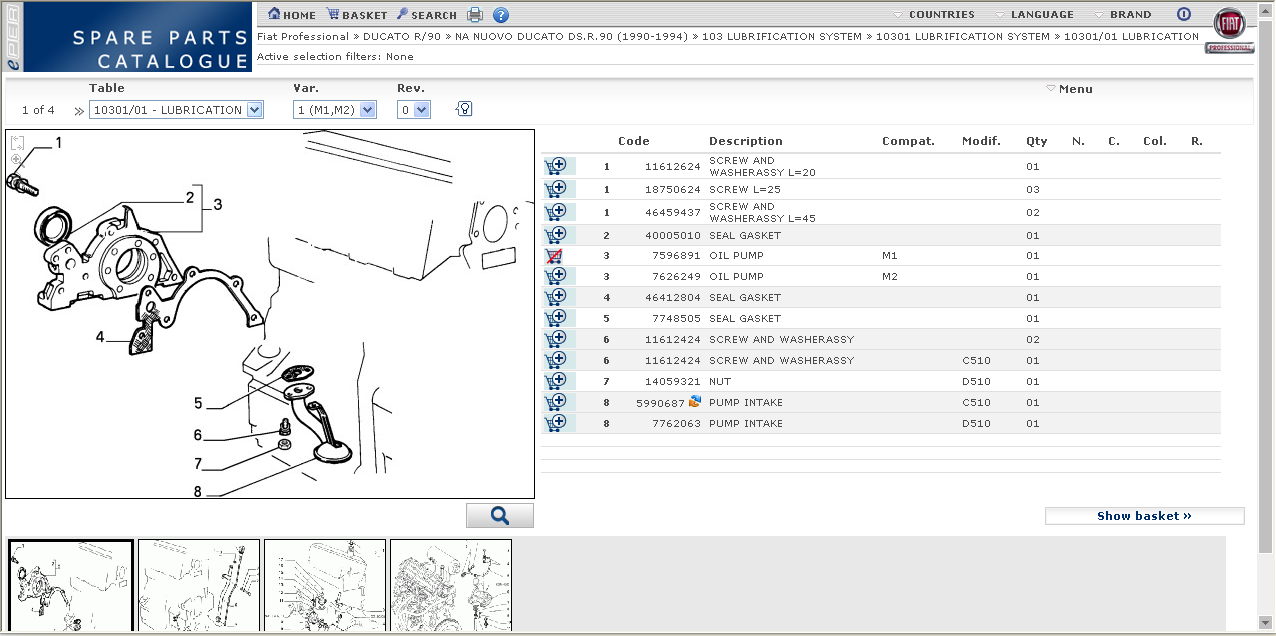The image size is (1276, 636).
Task: Add NUT 14059321 to basket
Action: pyautogui.click(x=556, y=381)
